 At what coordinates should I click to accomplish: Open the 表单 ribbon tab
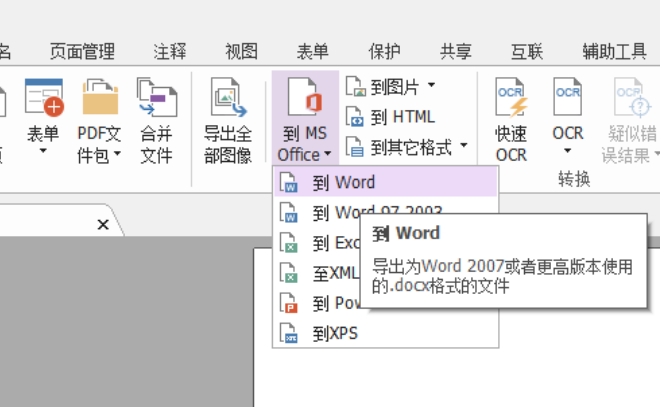pos(313,51)
